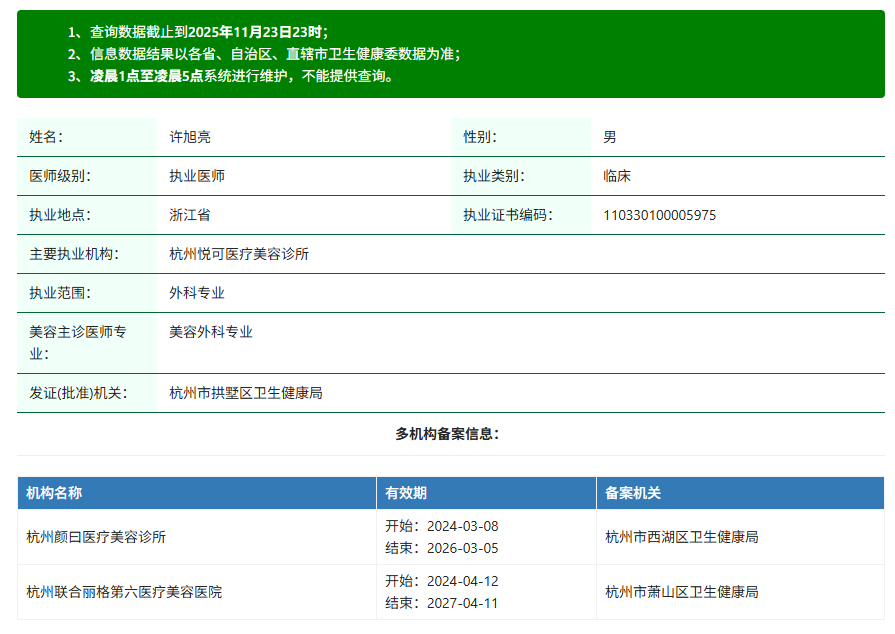Click the 执业医师 level value
The width and height of the screenshot is (895, 634).
(197, 176)
